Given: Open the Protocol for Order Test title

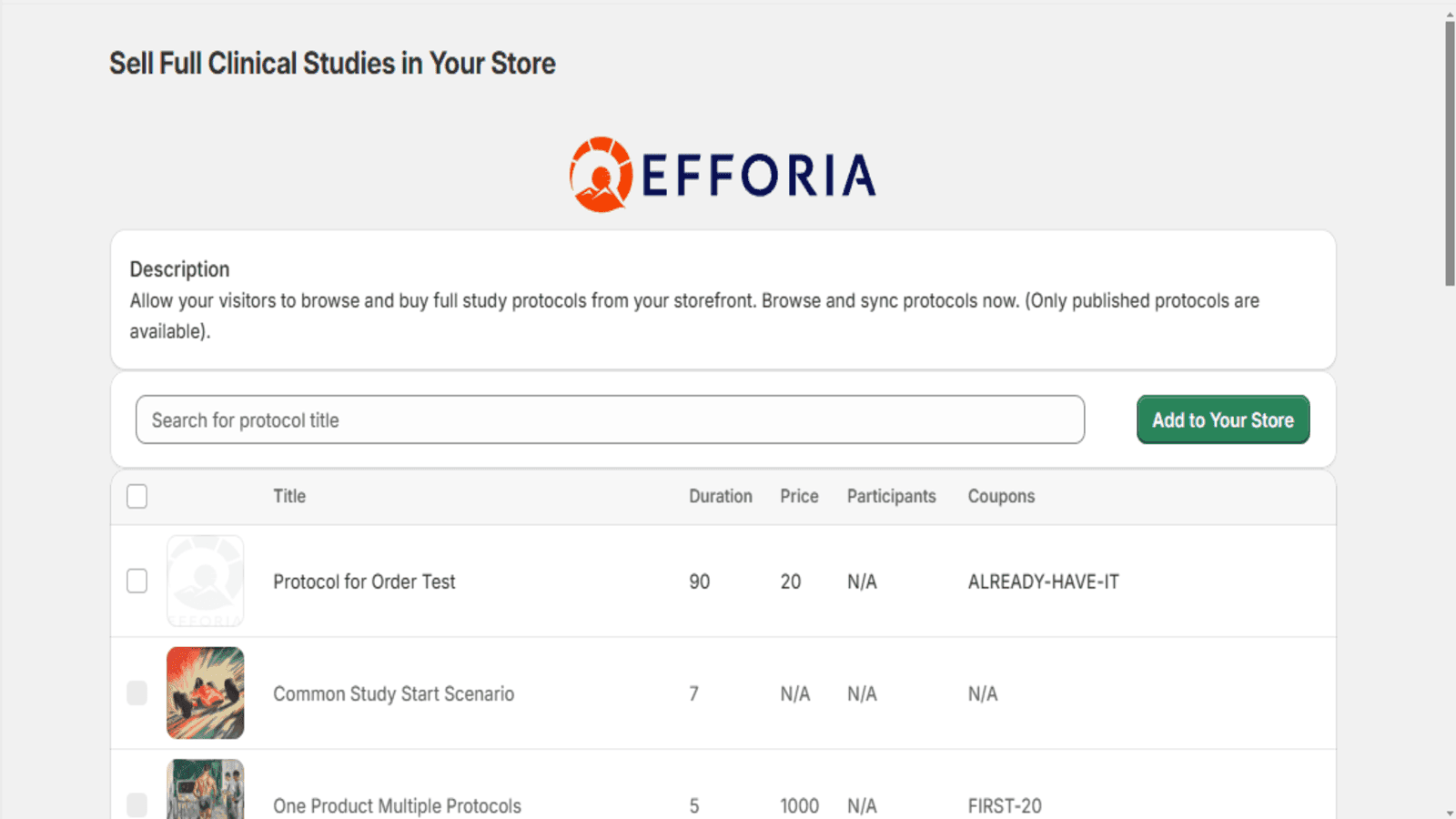Looking at the screenshot, I should (x=364, y=581).
